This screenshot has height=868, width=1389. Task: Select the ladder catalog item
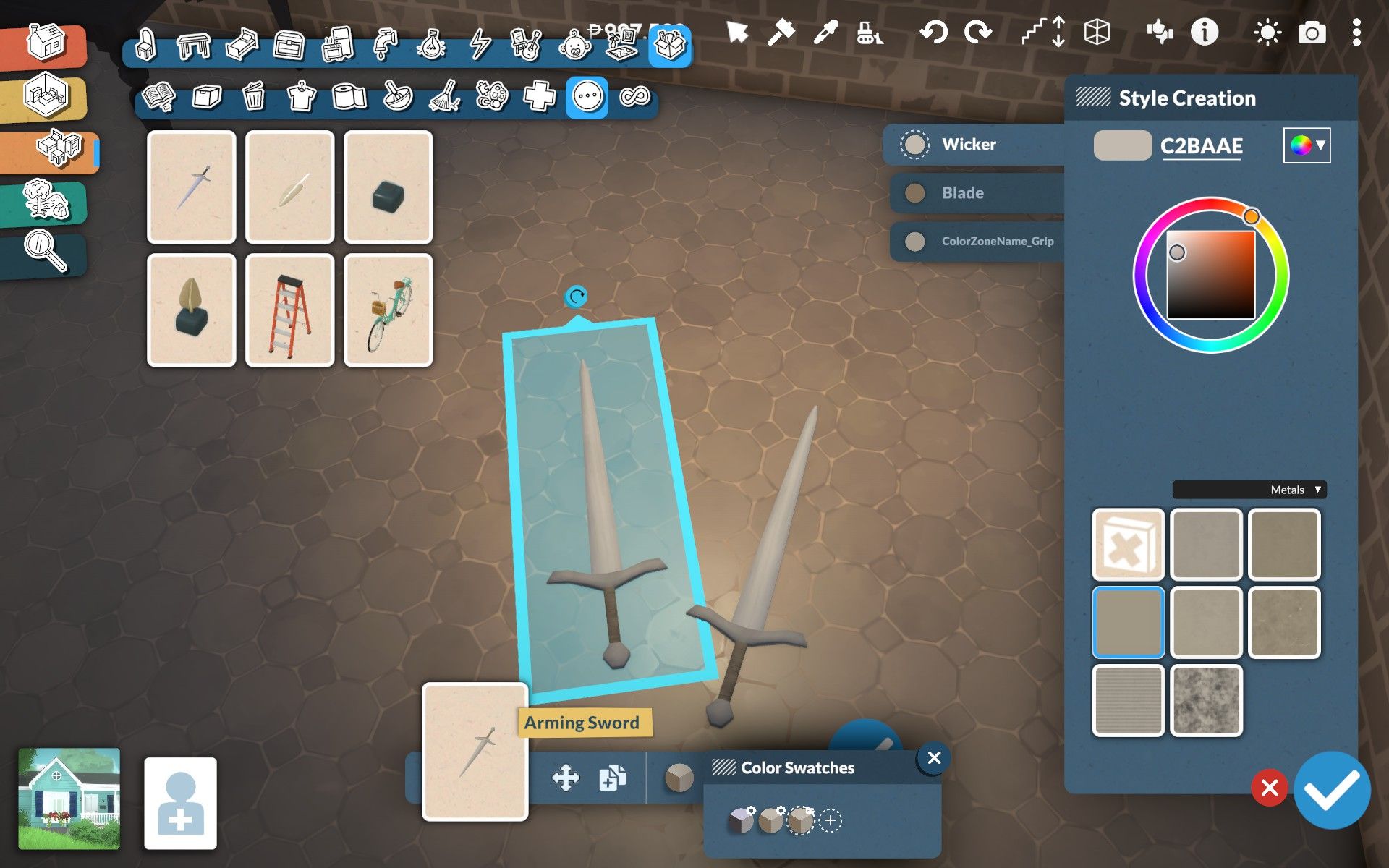pos(289,310)
